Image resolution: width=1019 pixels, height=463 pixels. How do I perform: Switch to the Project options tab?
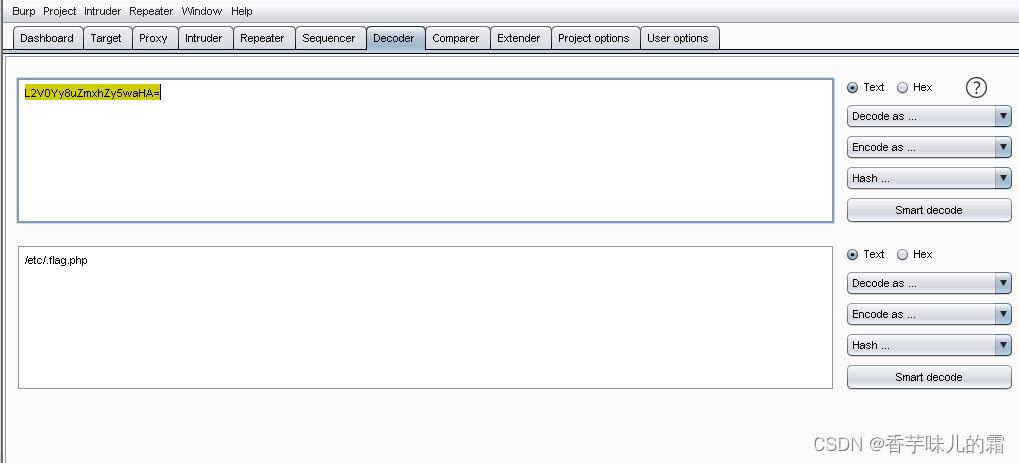click(595, 38)
